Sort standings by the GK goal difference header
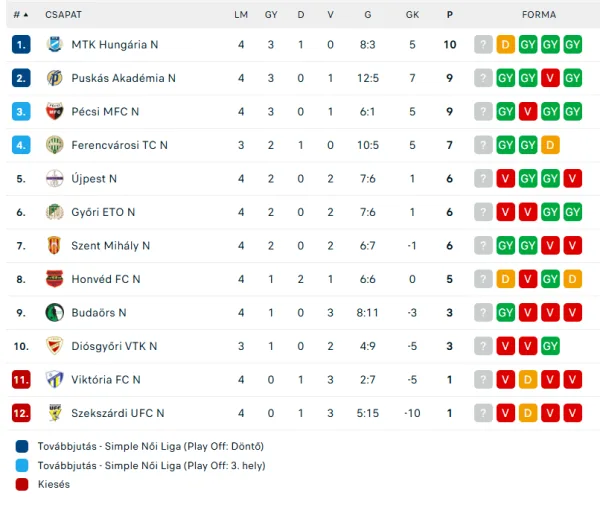The image size is (600, 519). pos(412,15)
